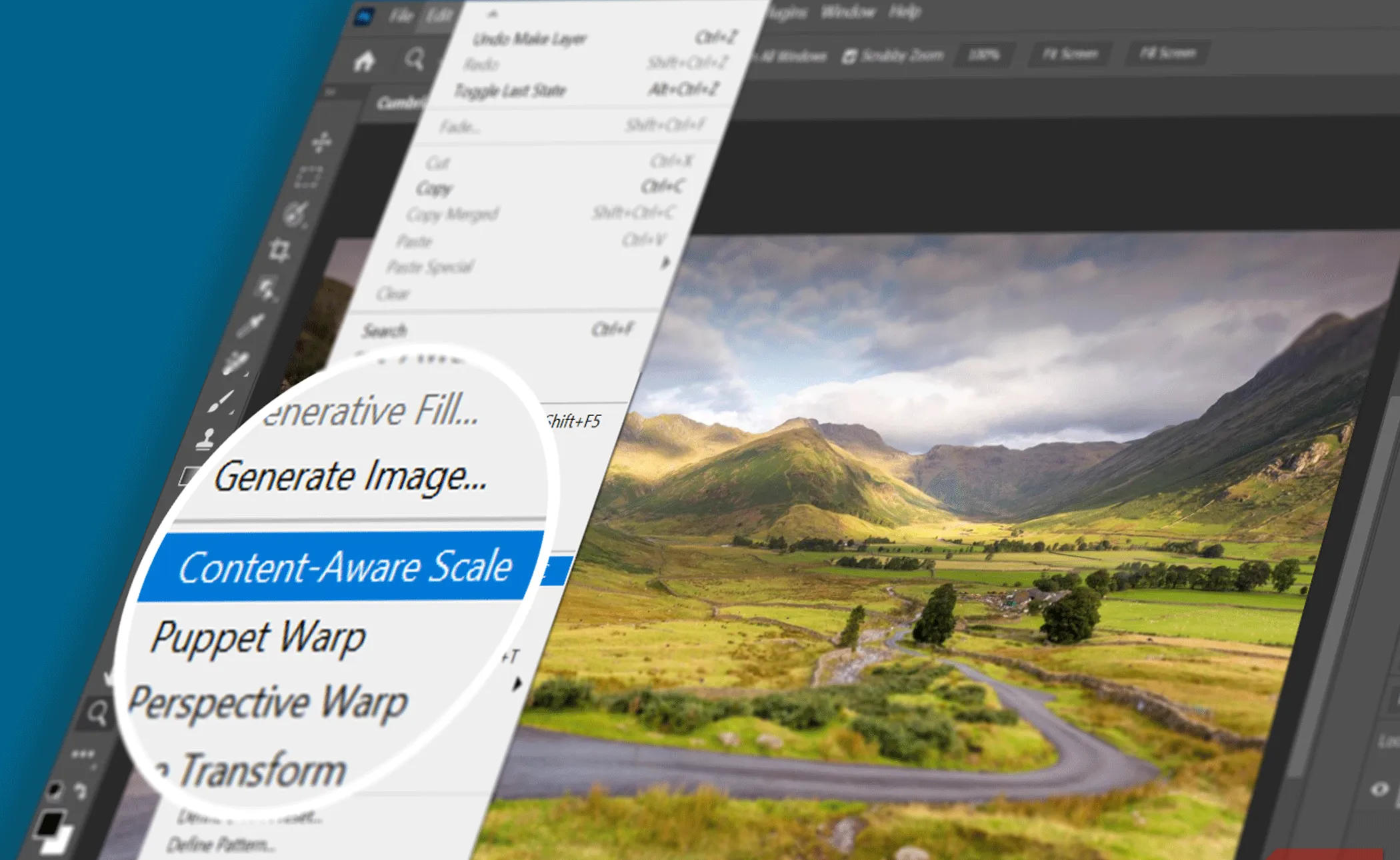Click the Edit toolbar three-dots icon

[x=83, y=754]
